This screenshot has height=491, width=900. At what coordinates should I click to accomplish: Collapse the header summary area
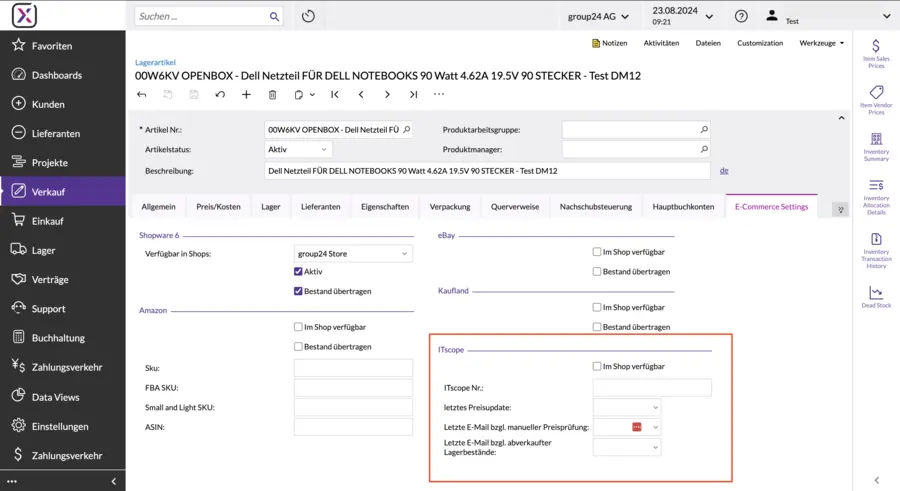841,118
